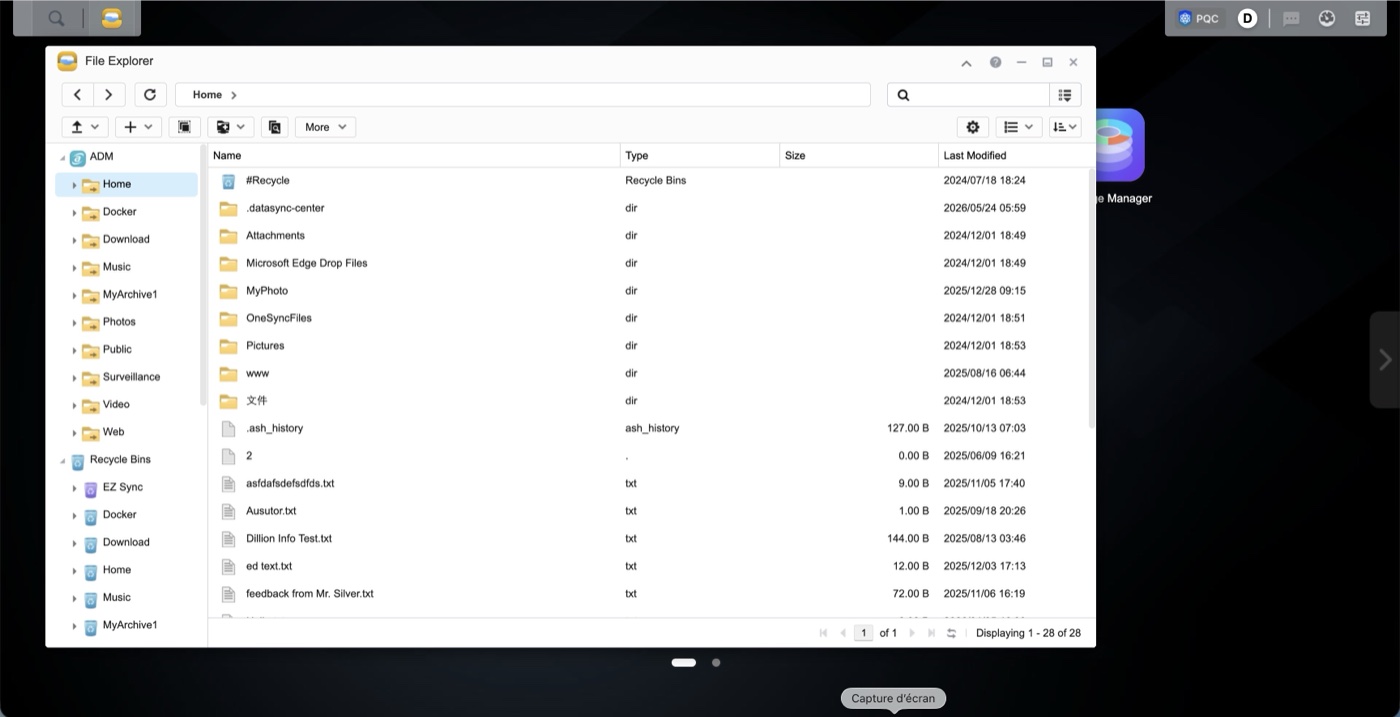This screenshot has height=717, width=1400.
Task: Select asfdafsdefsdfds.txt file
Action: coord(648,483)
